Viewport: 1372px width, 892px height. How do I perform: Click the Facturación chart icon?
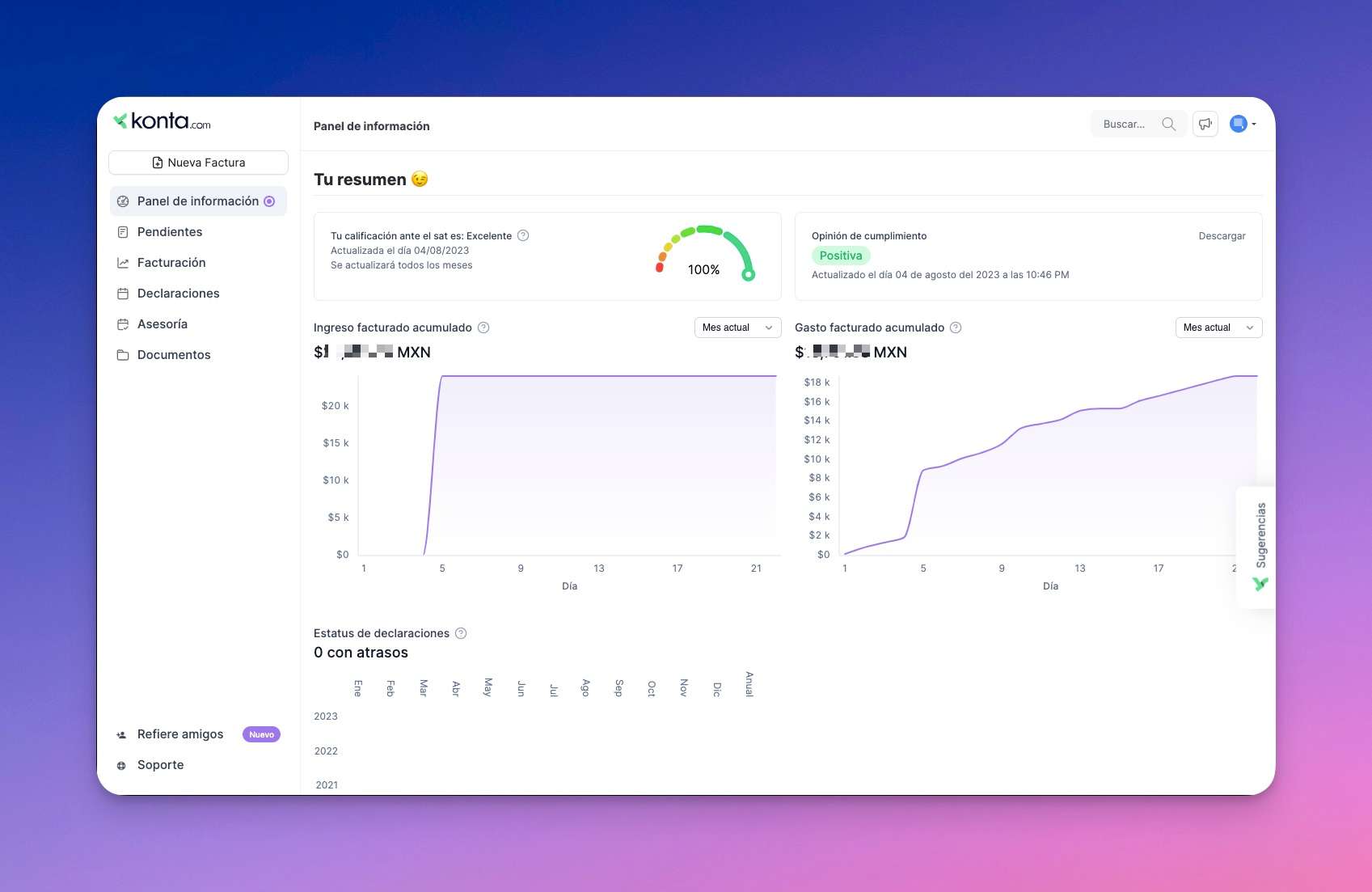(123, 263)
